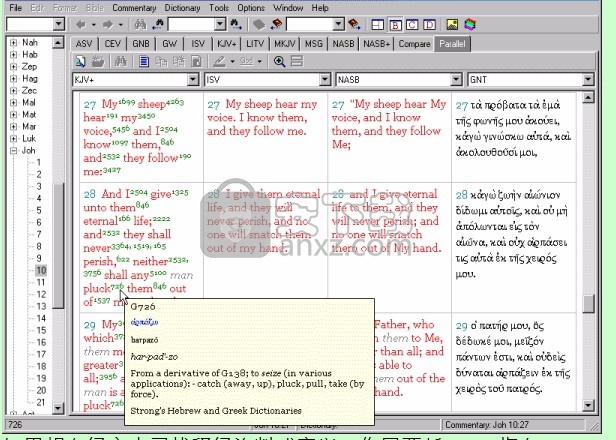Open the GNT parallel version dropdown
The image size is (616, 440).
click(588, 80)
